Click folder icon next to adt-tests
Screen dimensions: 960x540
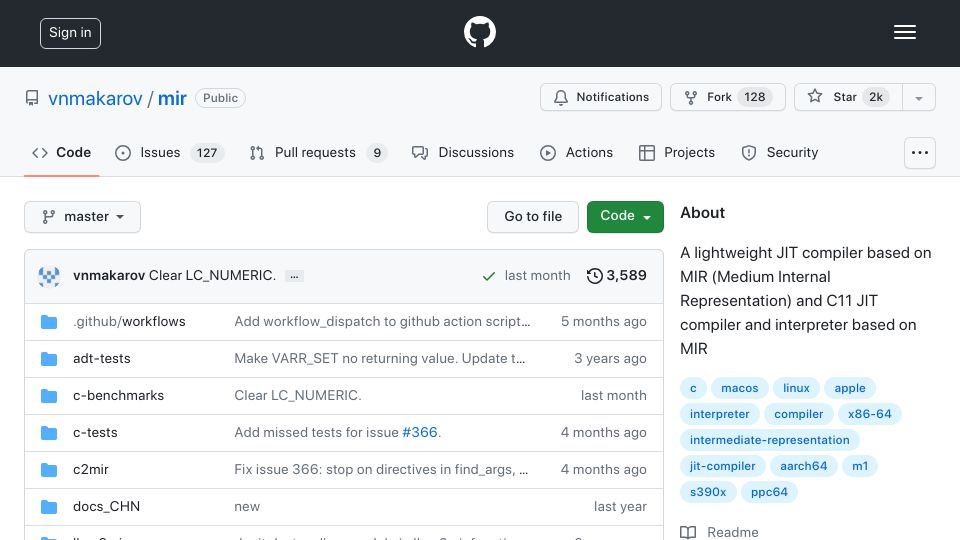(49, 359)
